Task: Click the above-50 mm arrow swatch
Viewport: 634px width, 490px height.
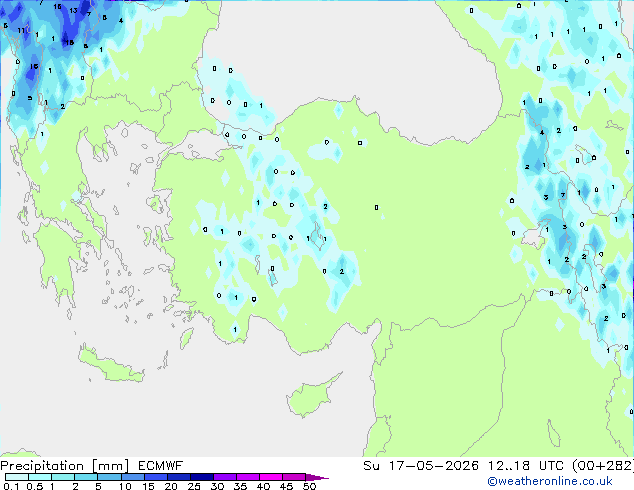Action: (317, 477)
